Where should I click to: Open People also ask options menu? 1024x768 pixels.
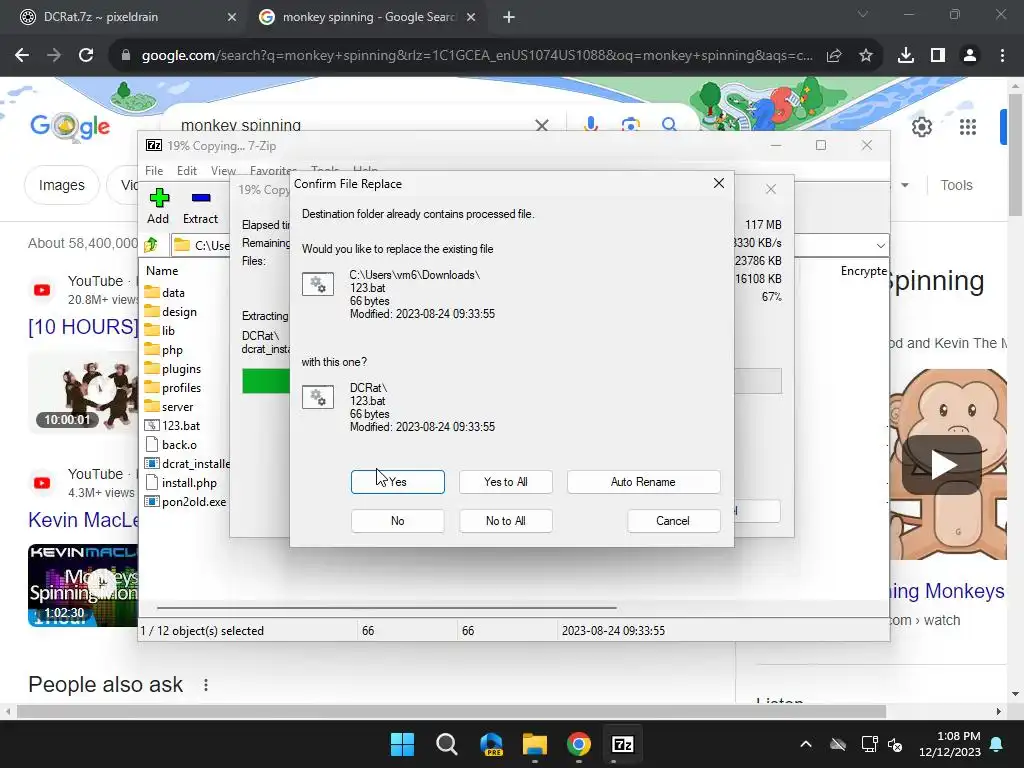206,684
